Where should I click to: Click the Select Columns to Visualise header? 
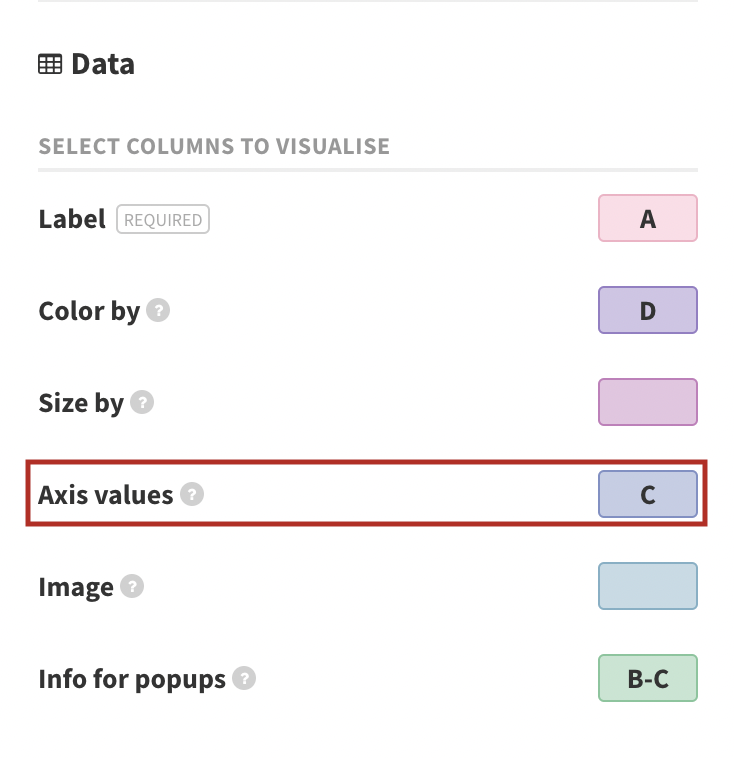(214, 146)
